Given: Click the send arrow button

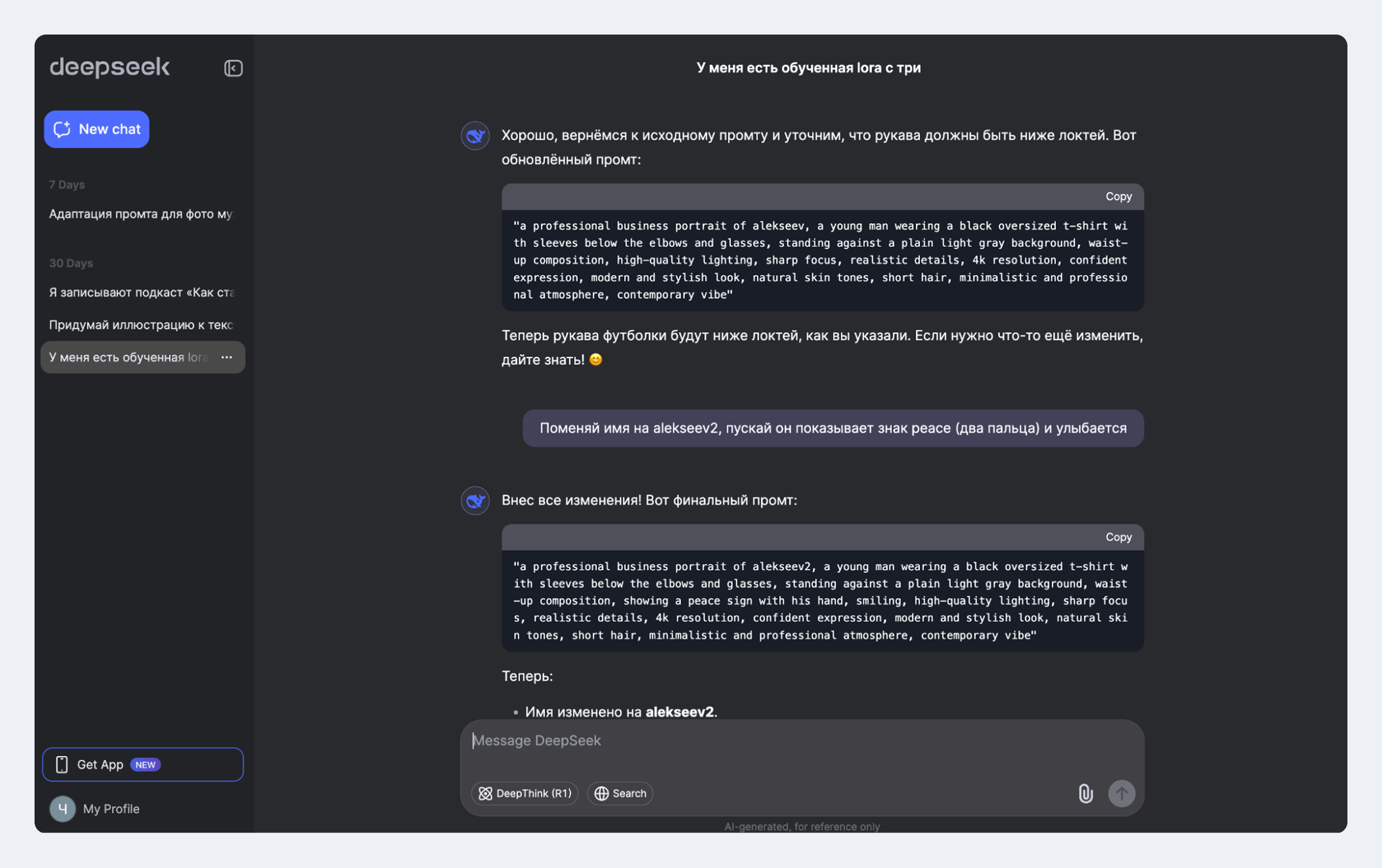Looking at the screenshot, I should click(x=1121, y=793).
